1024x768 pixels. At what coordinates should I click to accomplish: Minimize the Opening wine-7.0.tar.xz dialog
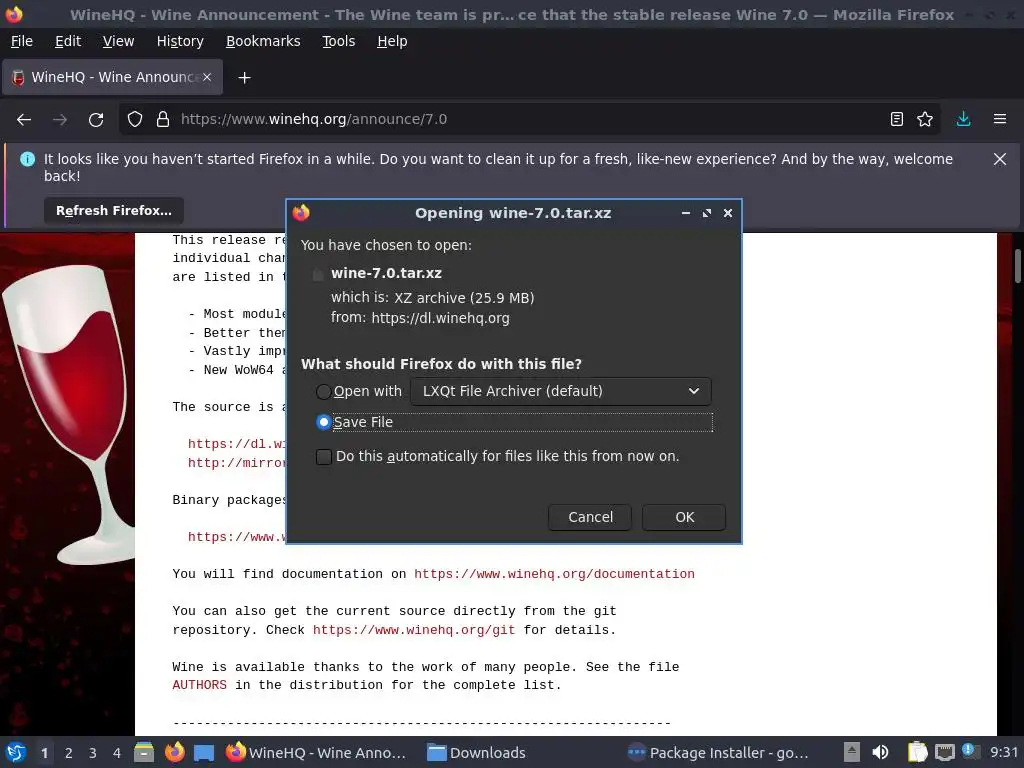point(686,213)
